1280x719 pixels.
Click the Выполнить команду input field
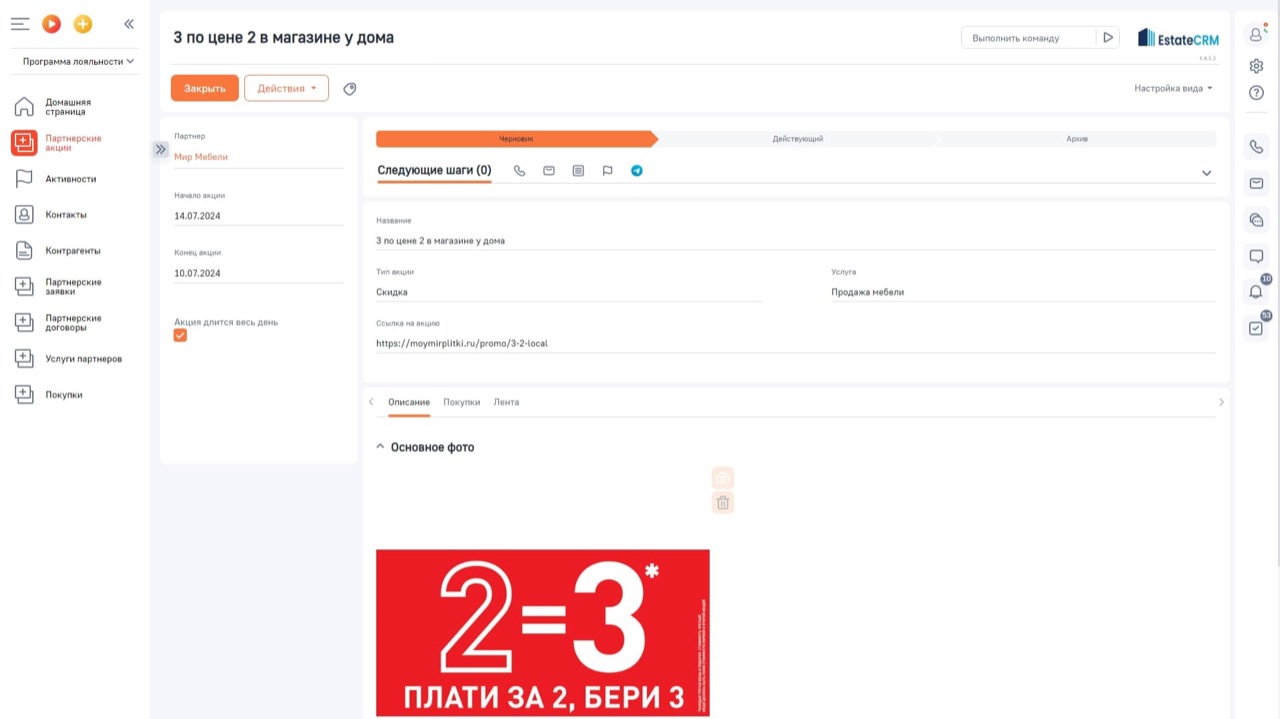pos(1028,38)
